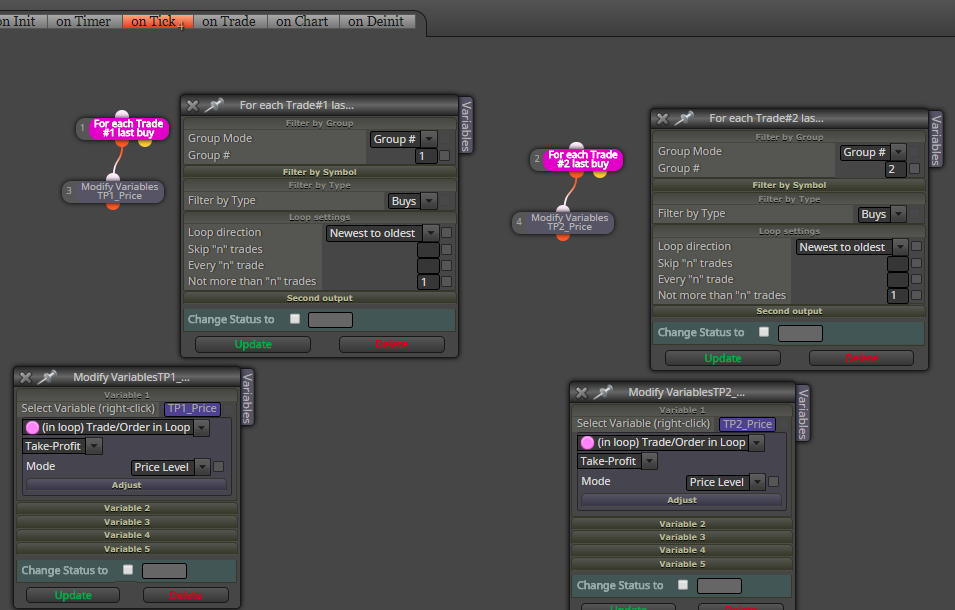This screenshot has height=610, width=955.
Task: Switch to the on Deinit tab
Action: pos(376,21)
